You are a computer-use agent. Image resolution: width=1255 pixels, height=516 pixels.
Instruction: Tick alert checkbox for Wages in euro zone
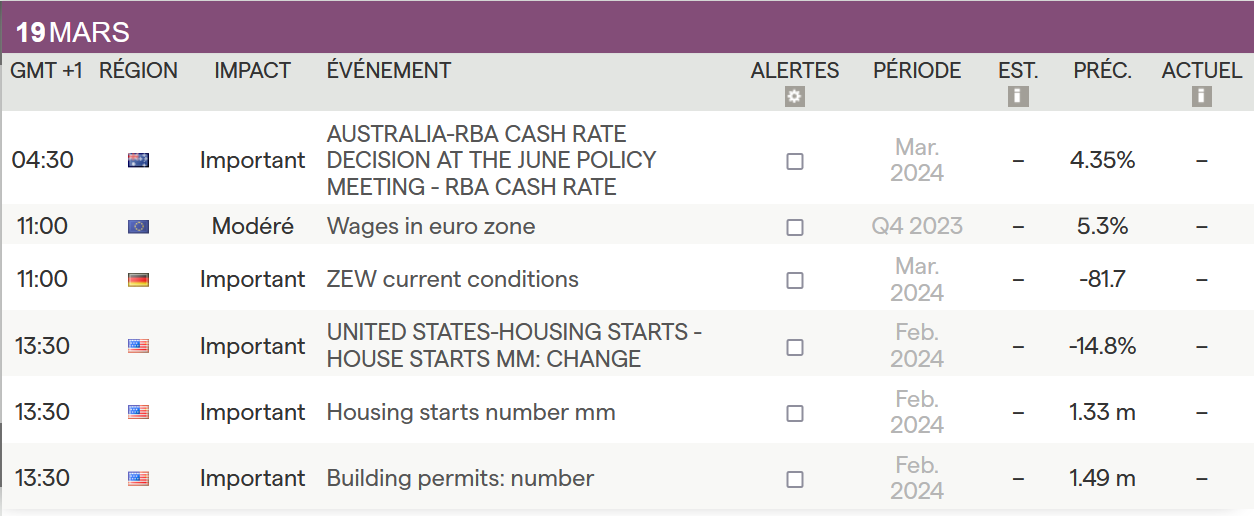[x=795, y=227]
